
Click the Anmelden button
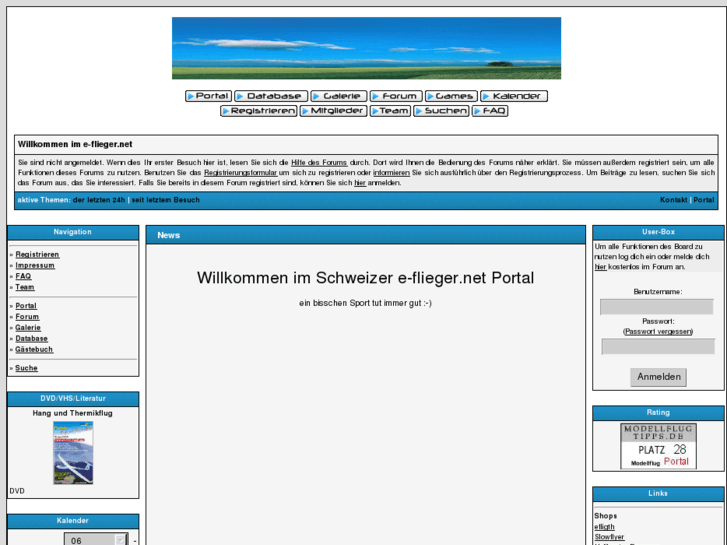658,377
